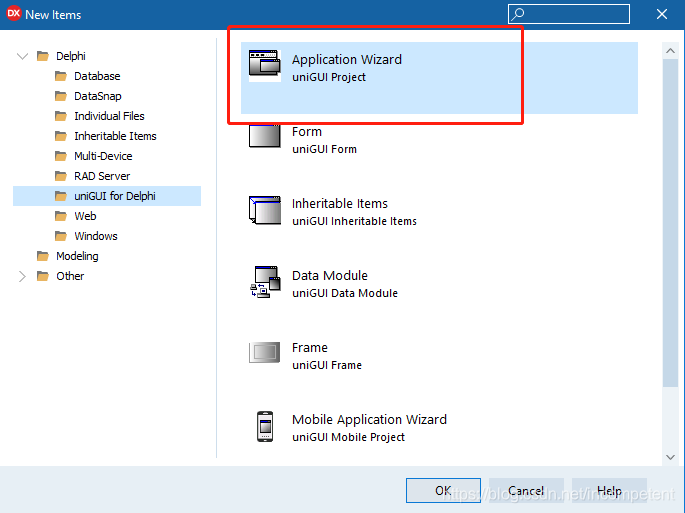Click the Cancel button
Screen dimensions: 685x513
pyautogui.click(x=526, y=490)
